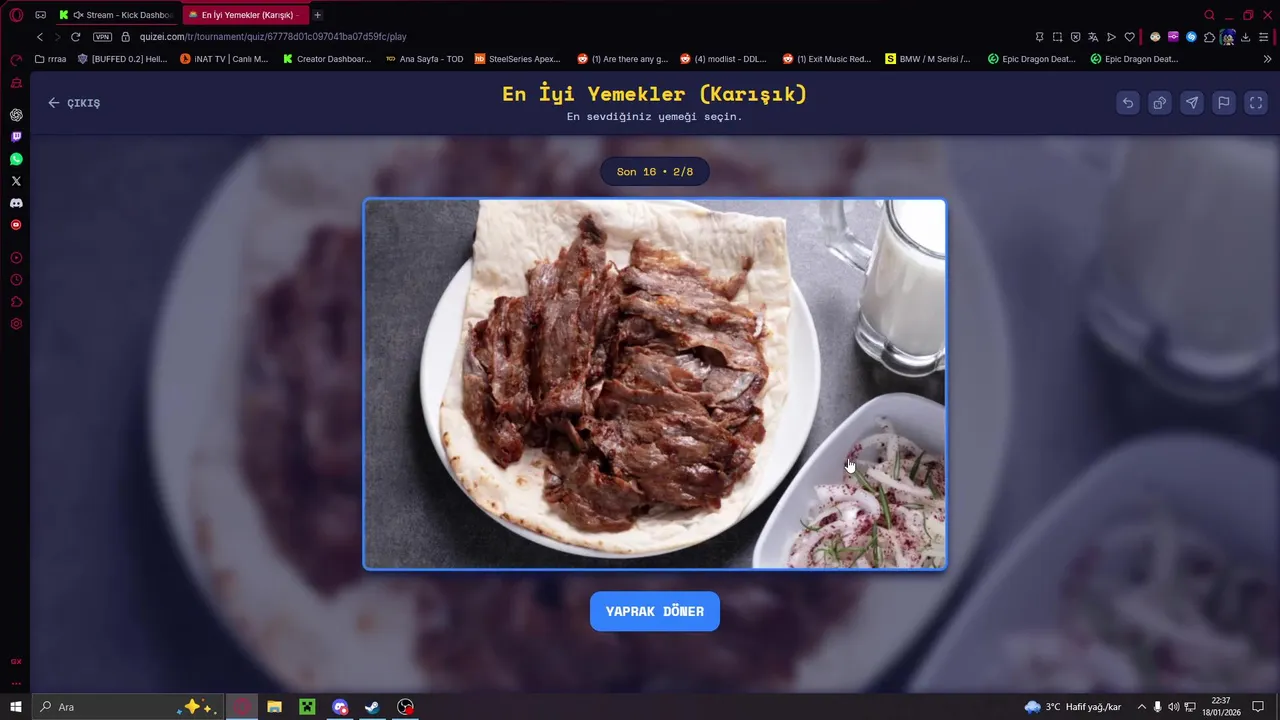
Task: Toggle the VPN badge in address bar
Action: click(x=102, y=37)
